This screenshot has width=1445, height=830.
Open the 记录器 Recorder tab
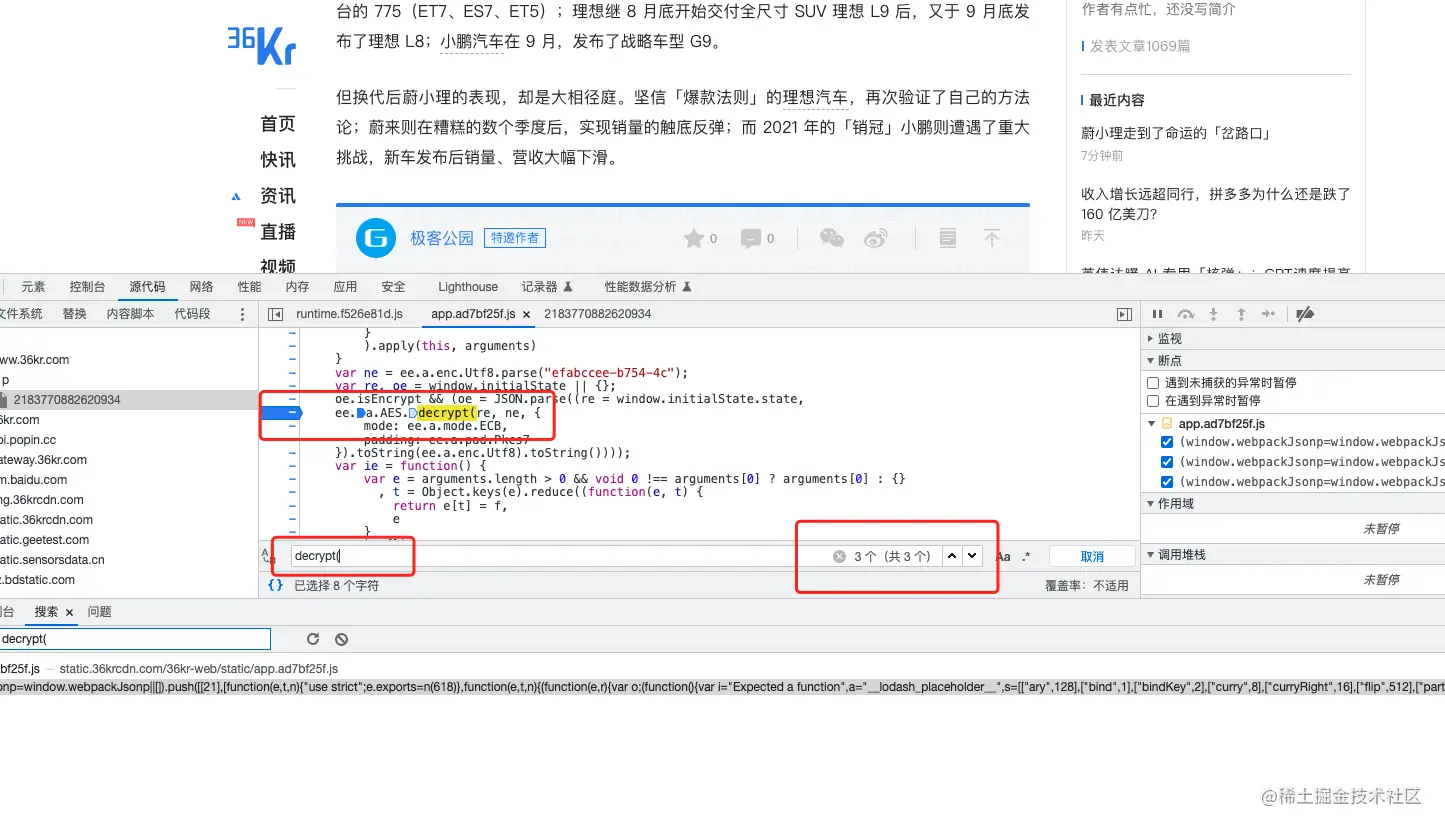[547, 287]
